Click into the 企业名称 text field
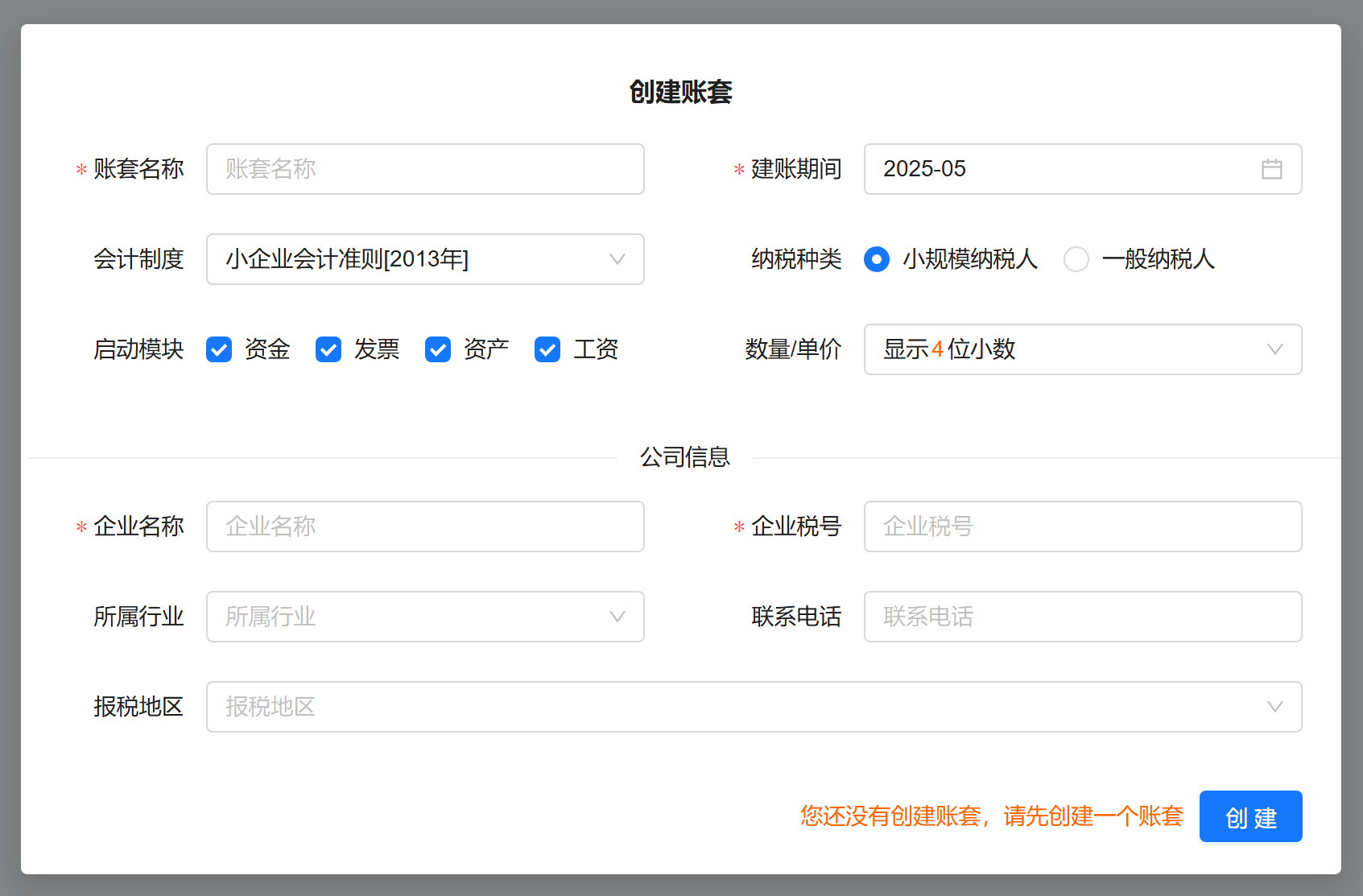1363x896 pixels. pos(425,526)
